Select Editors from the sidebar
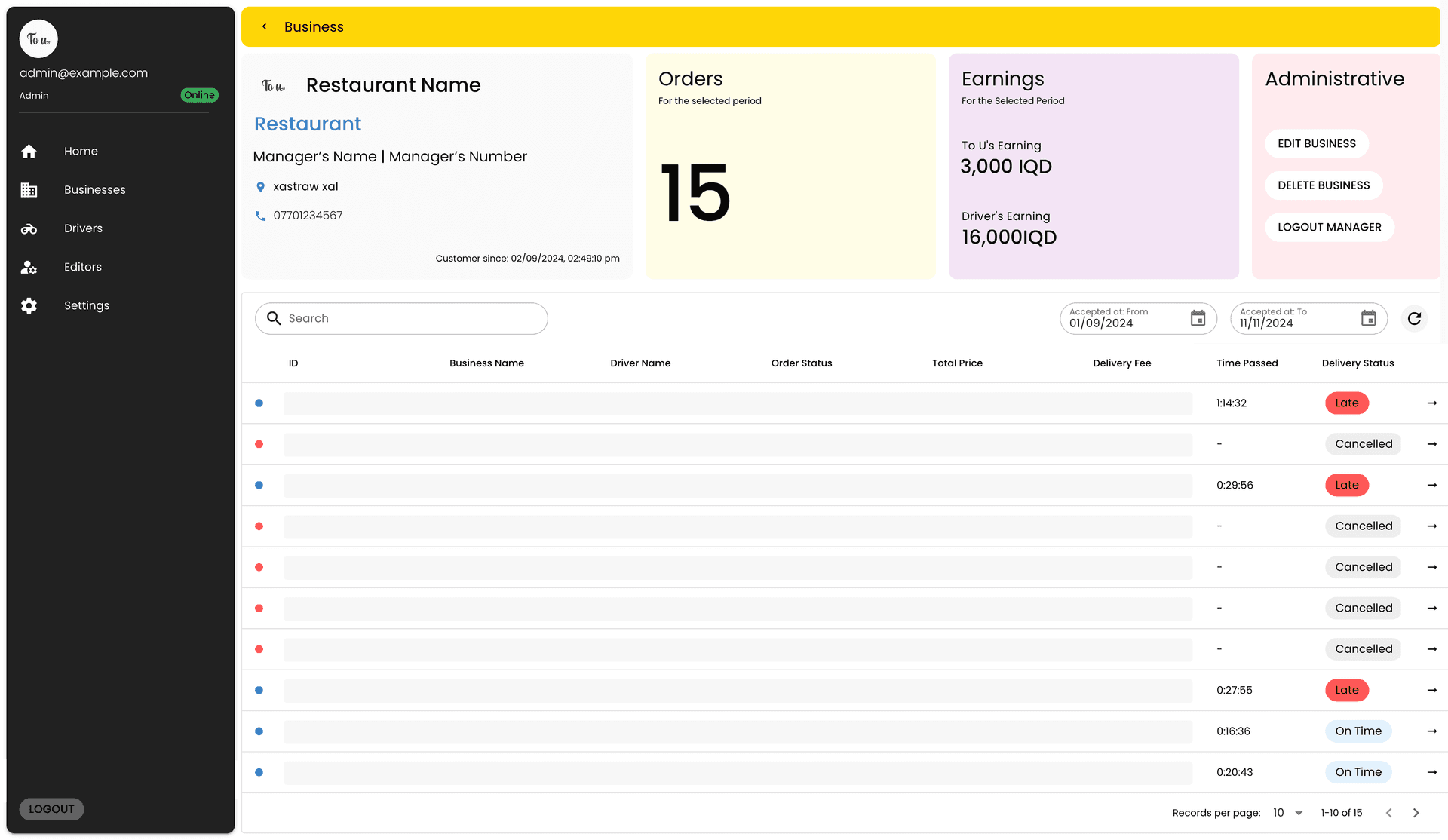The width and height of the screenshot is (1448, 840). (82, 267)
